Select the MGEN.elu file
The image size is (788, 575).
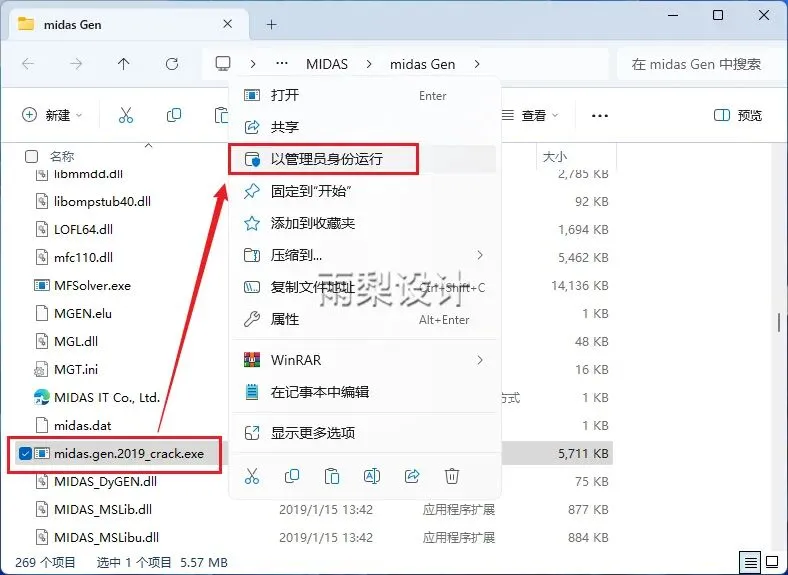point(83,314)
